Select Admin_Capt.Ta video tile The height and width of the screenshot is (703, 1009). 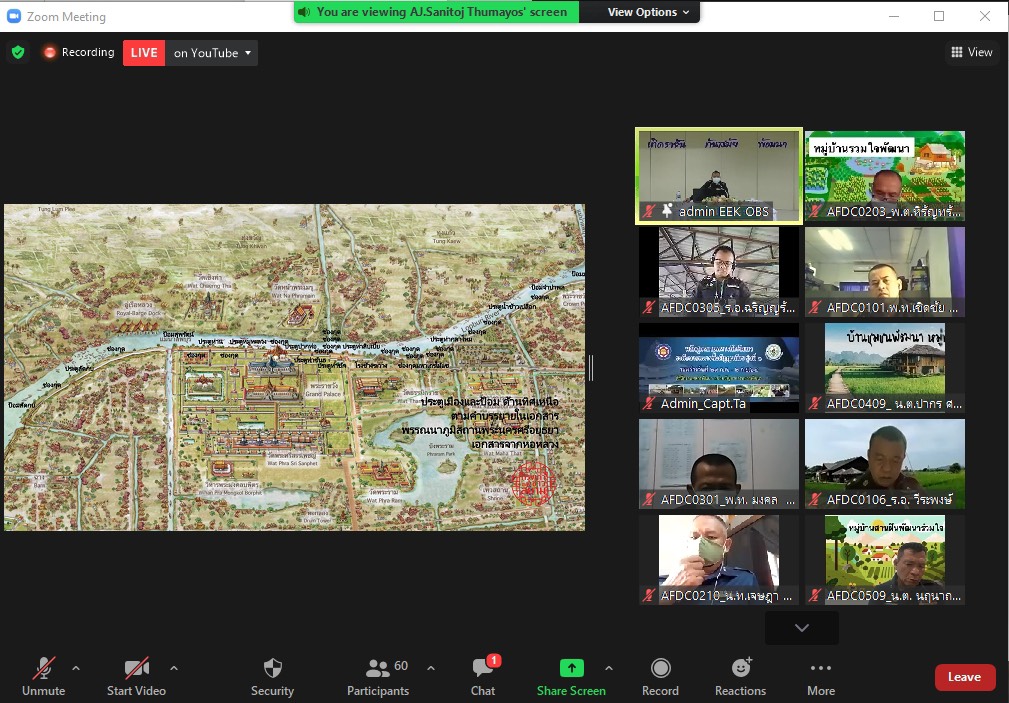click(x=719, y=368)
